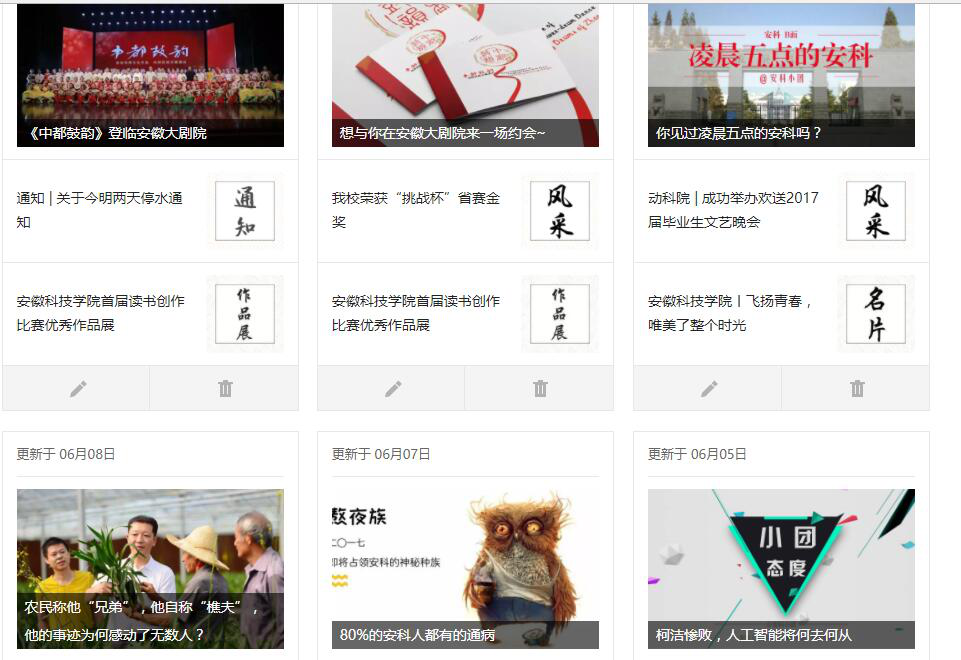Open the owl image article 80%的安科人都有的通病
This screenshot has height=660, width=961.
(x=465, y=568)
